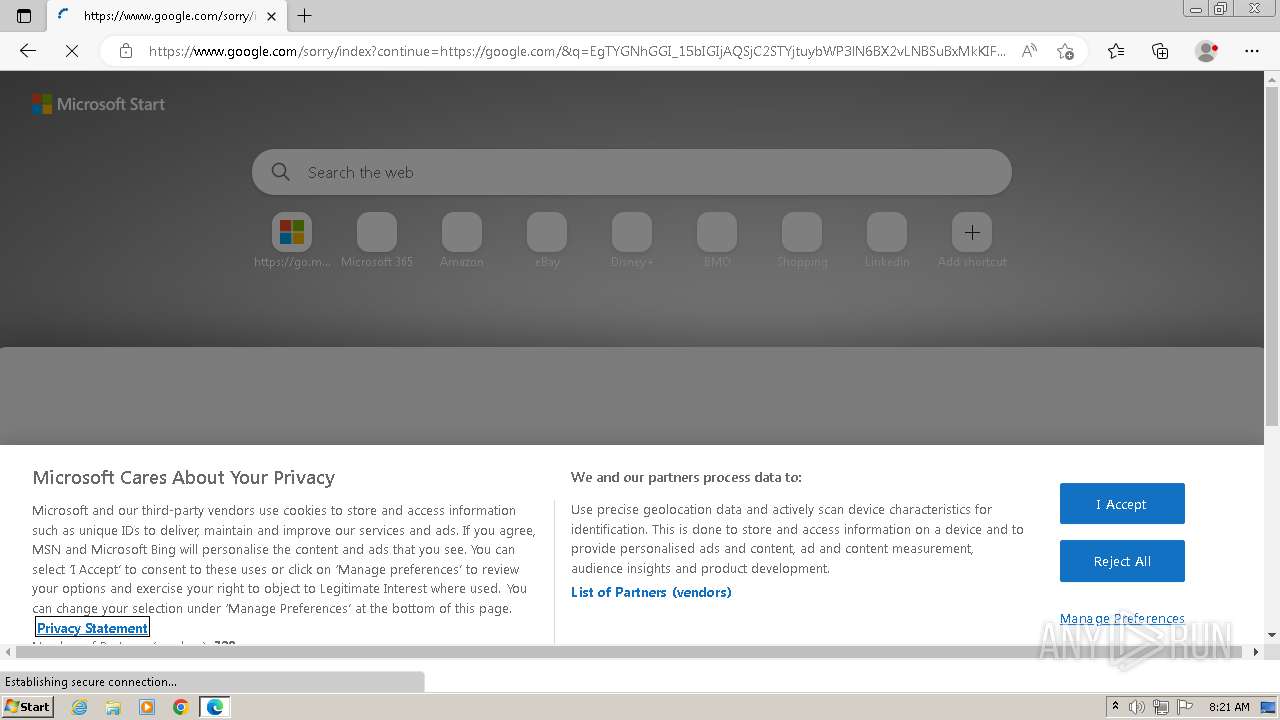This screenshot has width=1280, height=720.
Task: Open the Collections panel
Action: 1160,51
